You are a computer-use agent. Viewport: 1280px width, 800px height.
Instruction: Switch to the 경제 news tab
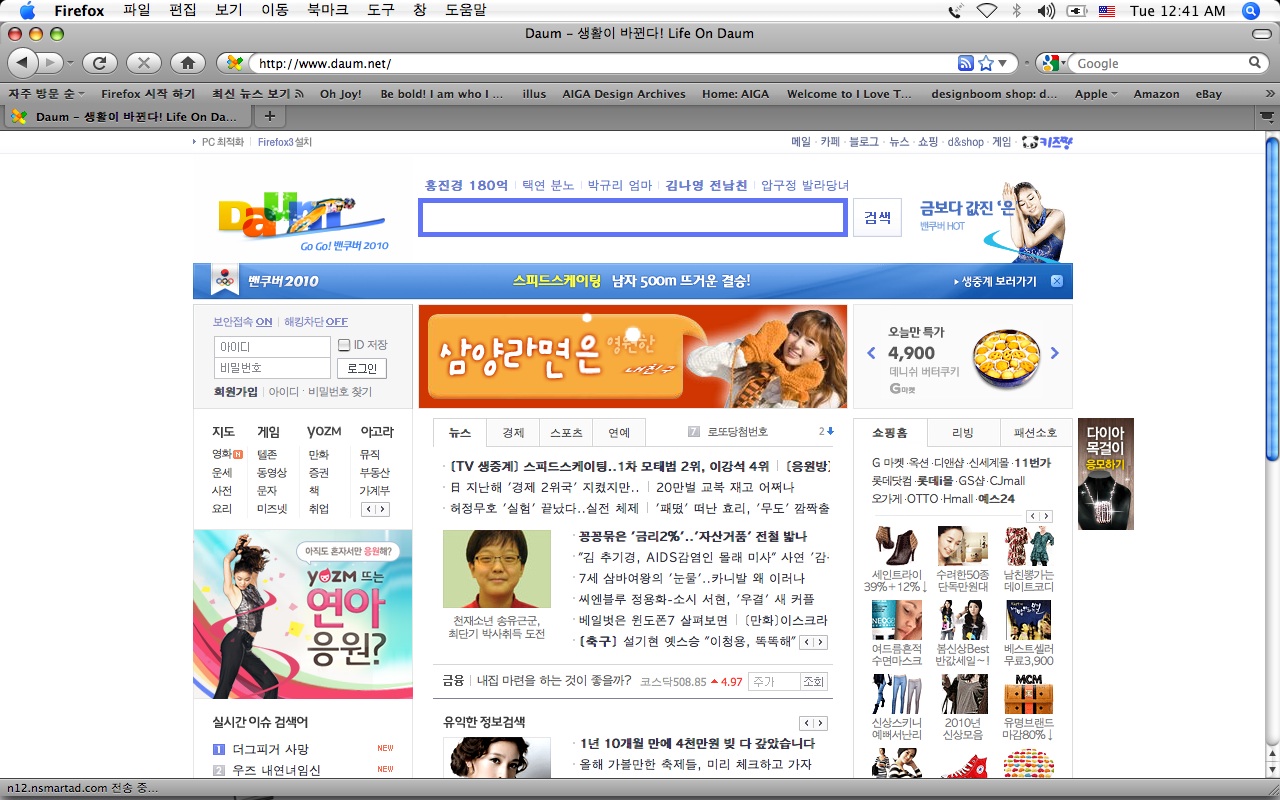click(513, 433)
